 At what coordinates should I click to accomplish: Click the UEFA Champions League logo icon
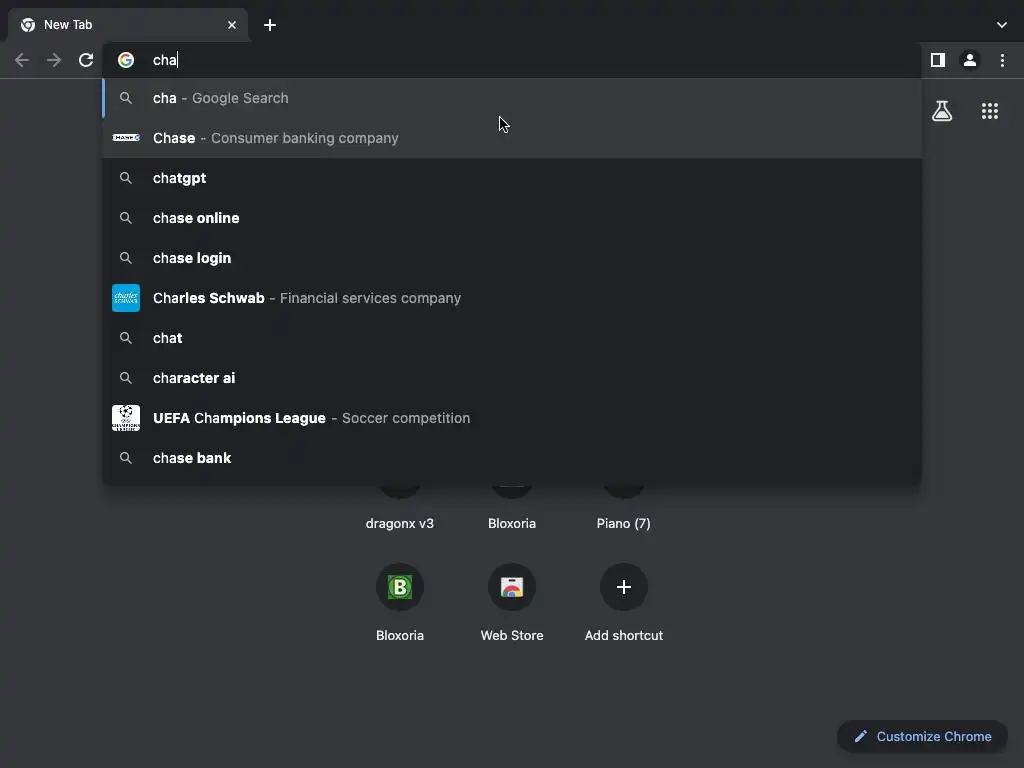pos(126,418)
